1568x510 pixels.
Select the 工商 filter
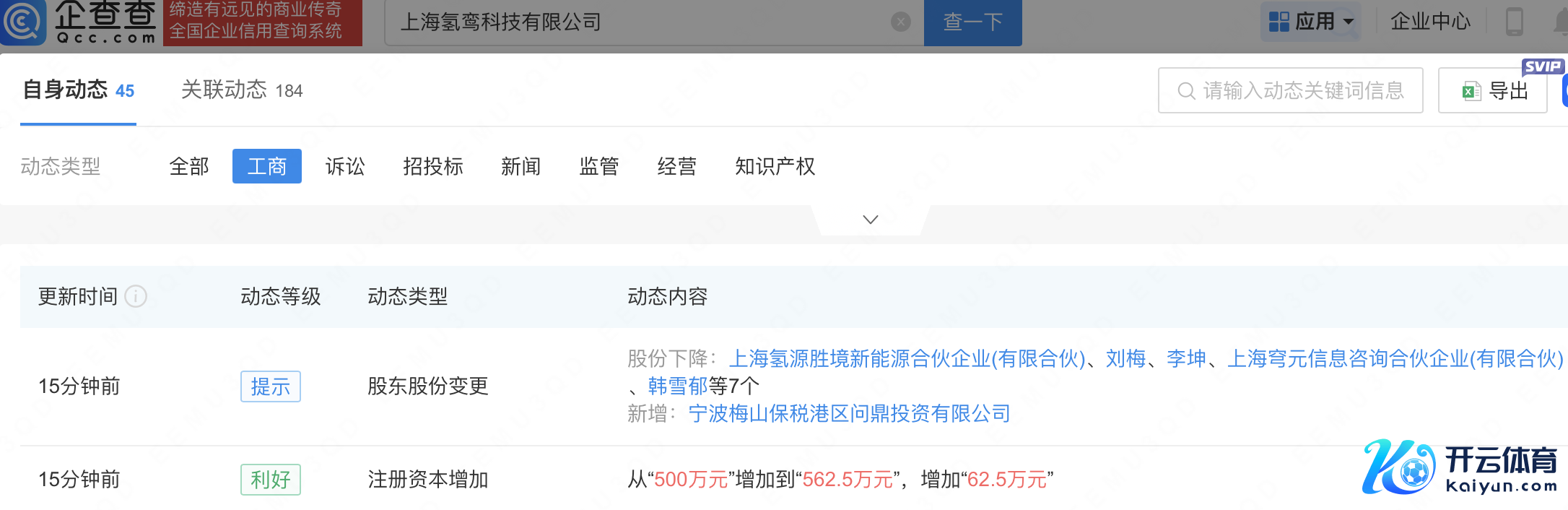[267, 167]
